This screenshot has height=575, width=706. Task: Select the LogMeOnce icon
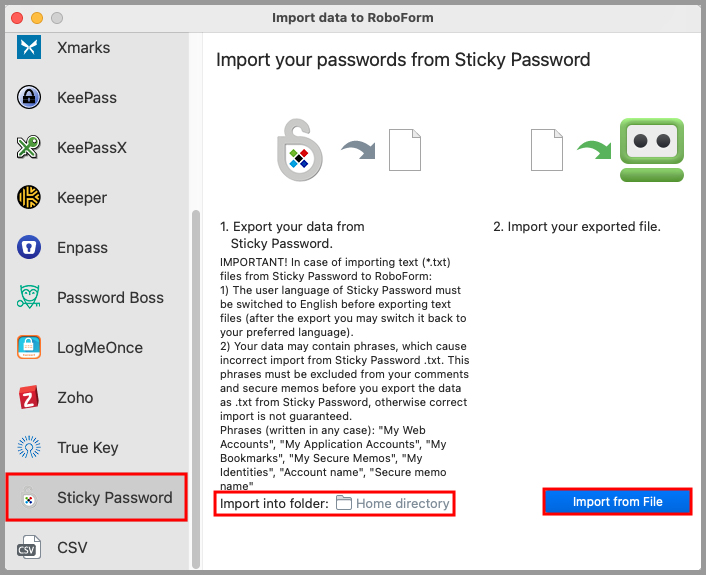click(x=29, y=347)
